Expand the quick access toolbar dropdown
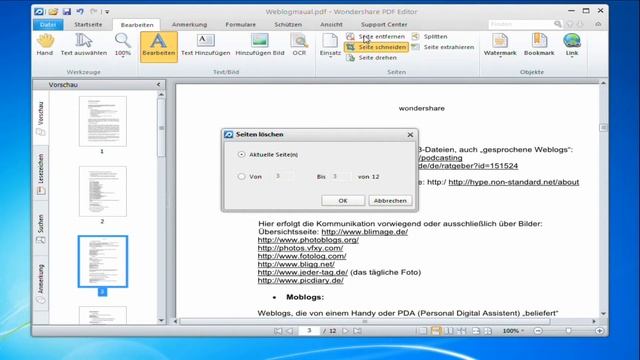640x360 pixels. coord(107,12)
